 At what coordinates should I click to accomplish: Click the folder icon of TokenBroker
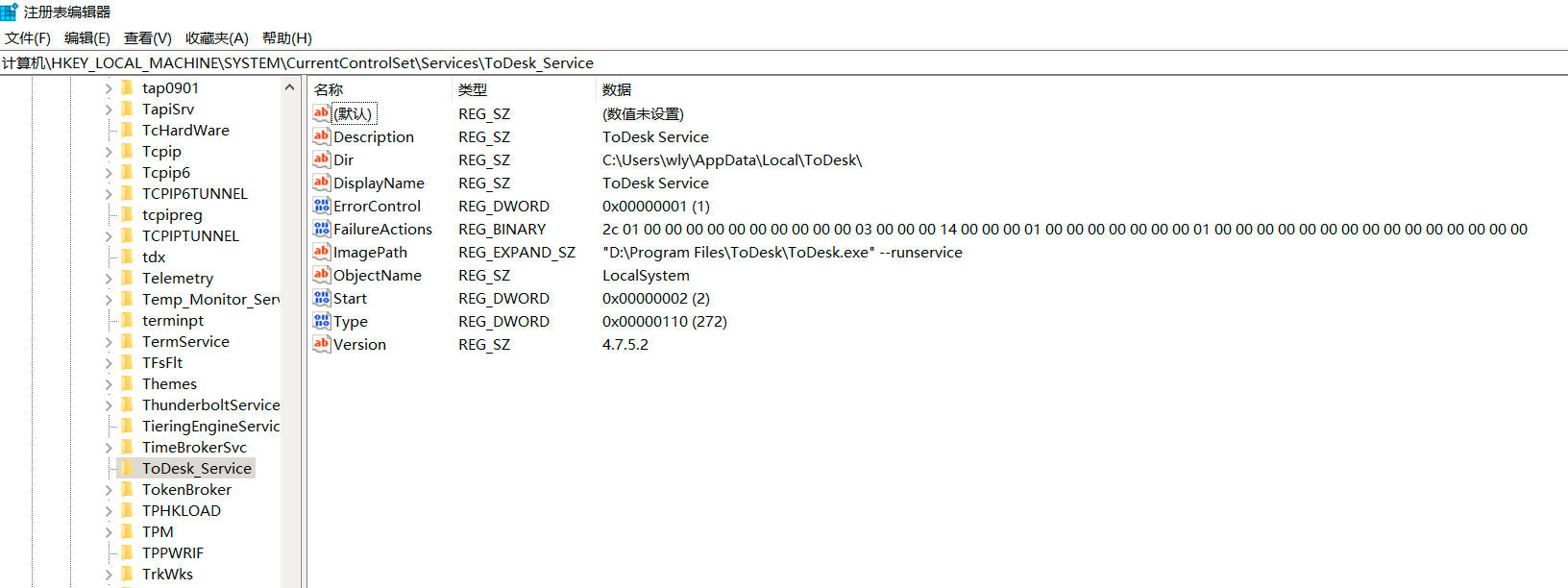click(x=127, y=489)
